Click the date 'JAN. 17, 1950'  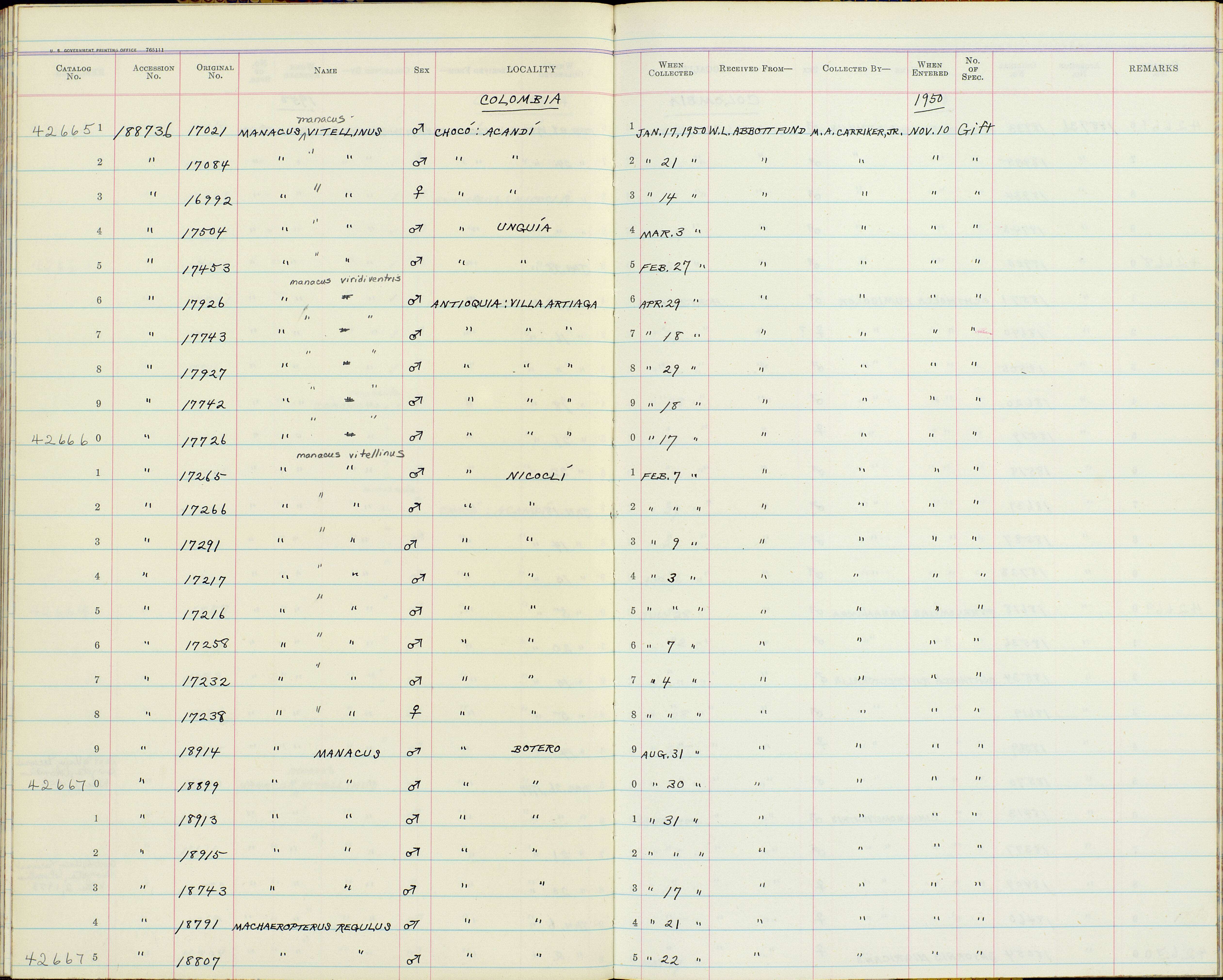click(671, 132)
